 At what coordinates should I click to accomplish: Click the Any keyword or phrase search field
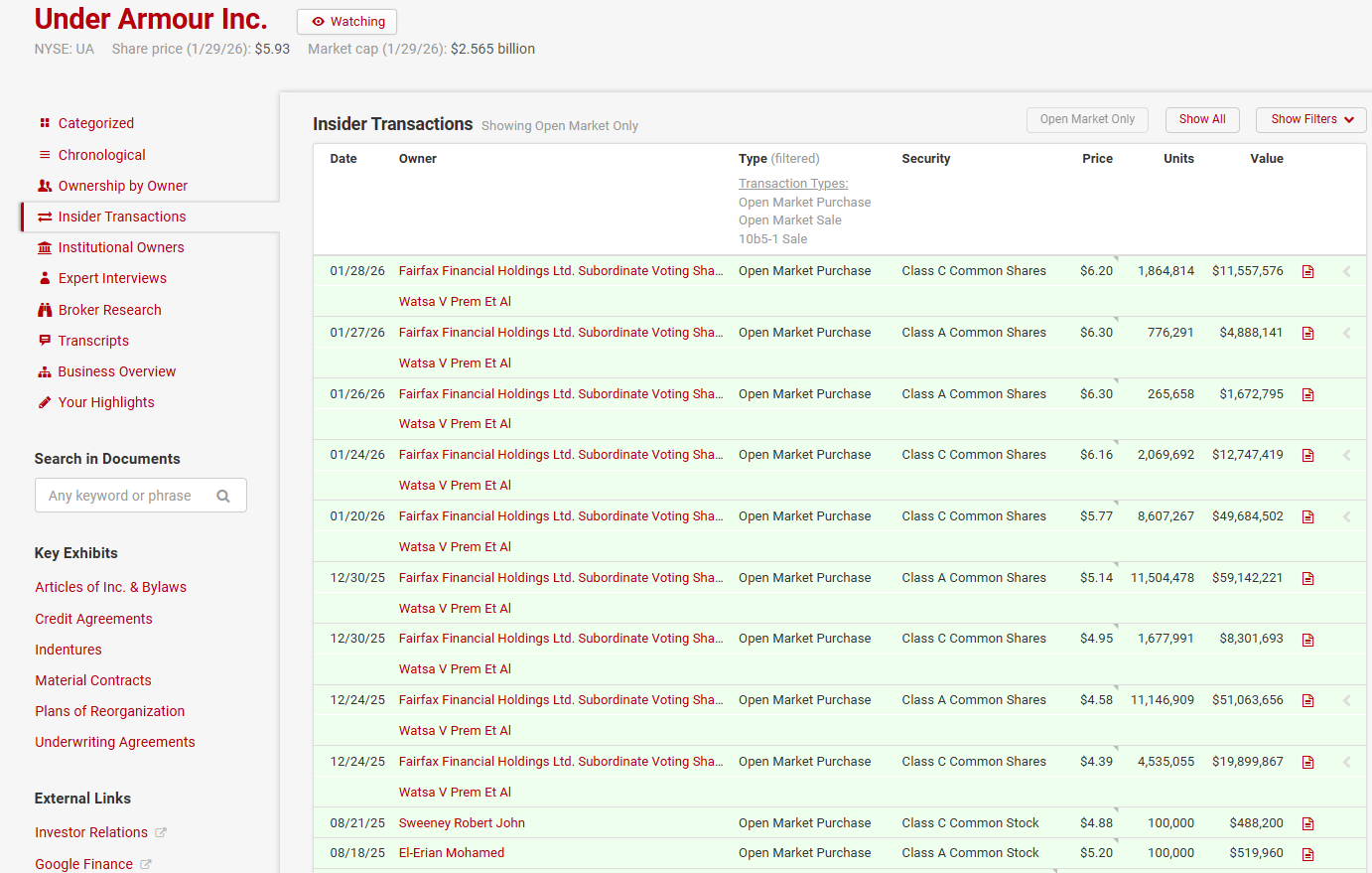tap(141, 496)
